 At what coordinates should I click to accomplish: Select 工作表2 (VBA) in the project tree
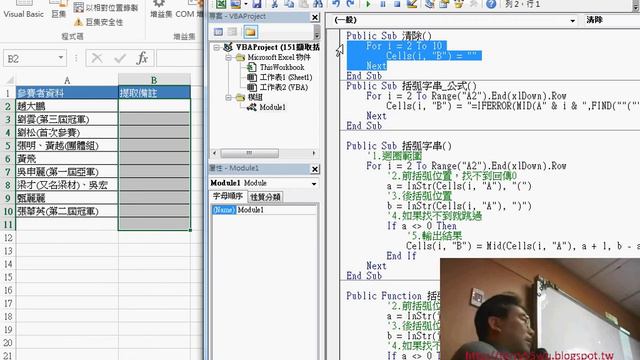(x=284, y=87)
